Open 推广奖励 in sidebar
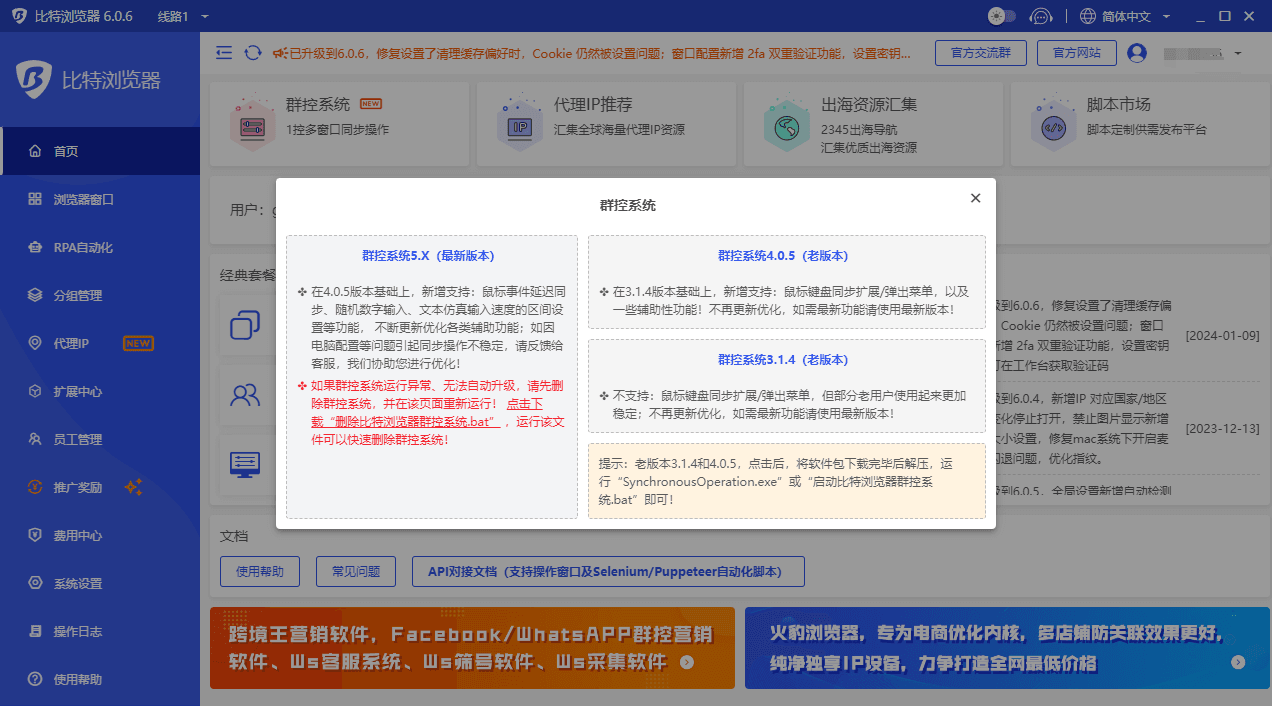This screenshot has height=706, width=1272. tap(100, 487)
